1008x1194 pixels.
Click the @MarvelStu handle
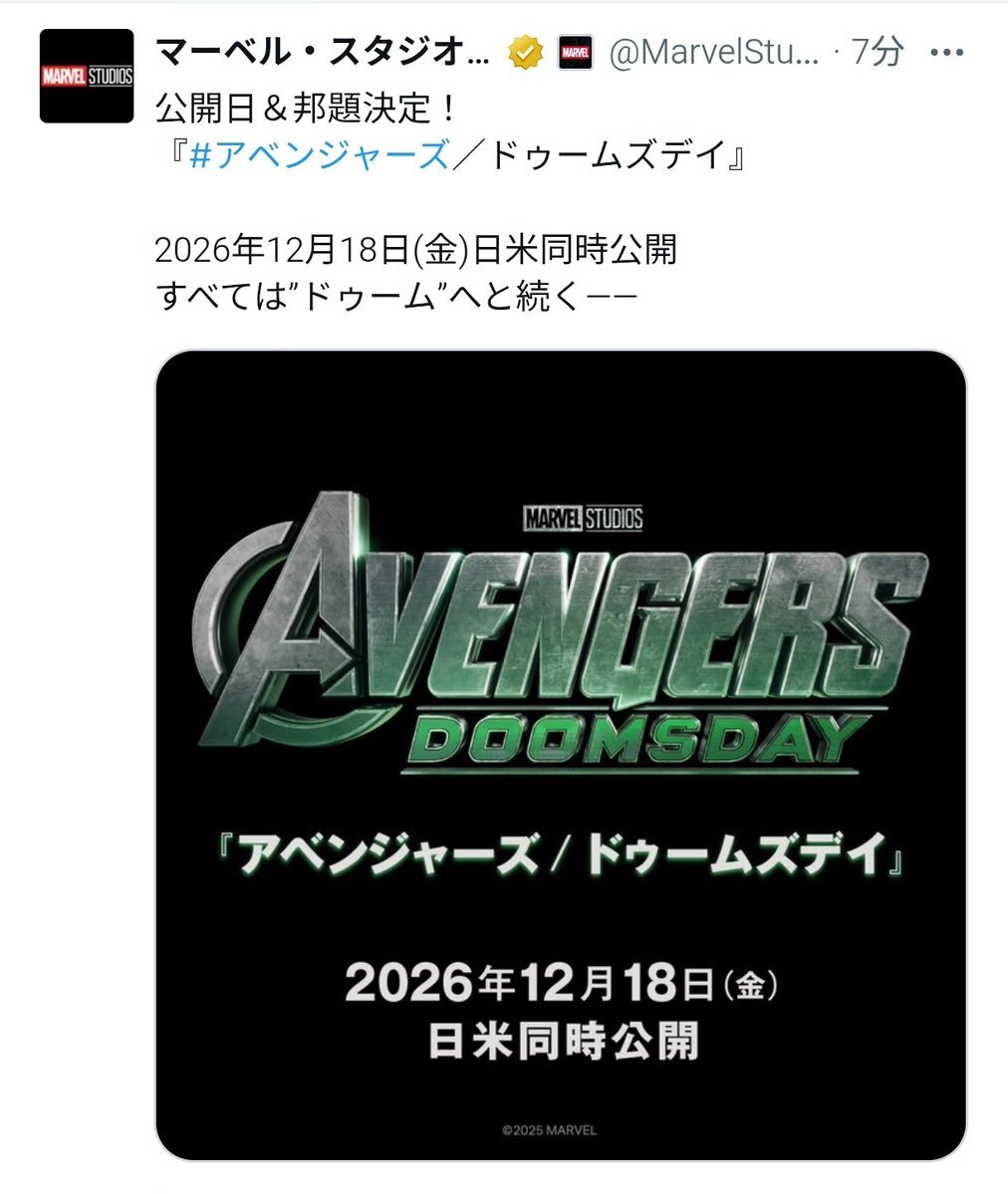pyautogui.click(x=714, y=53)
